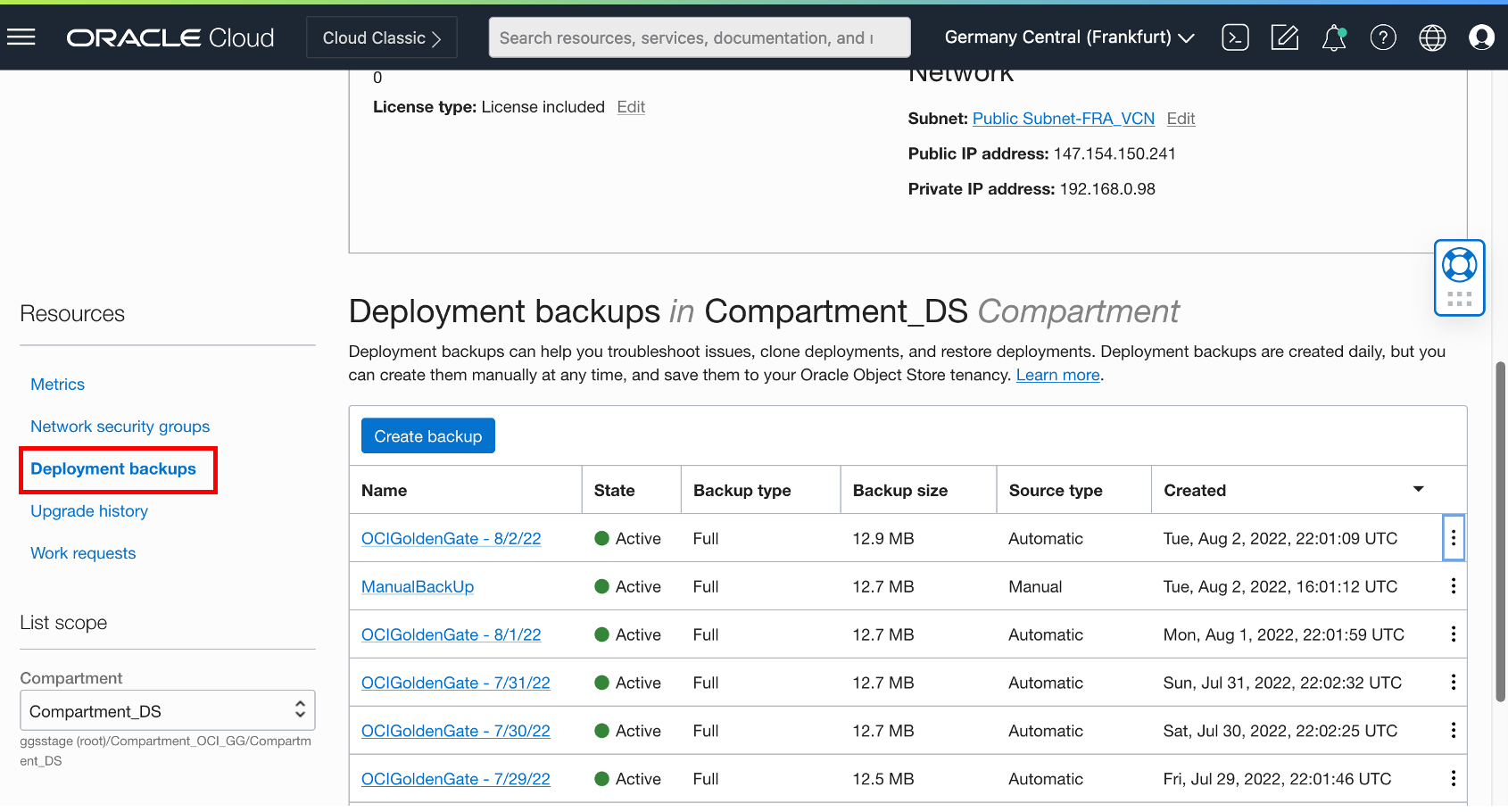Click the search resources field
1508x812 pixels.
click(x=700, y=37)
